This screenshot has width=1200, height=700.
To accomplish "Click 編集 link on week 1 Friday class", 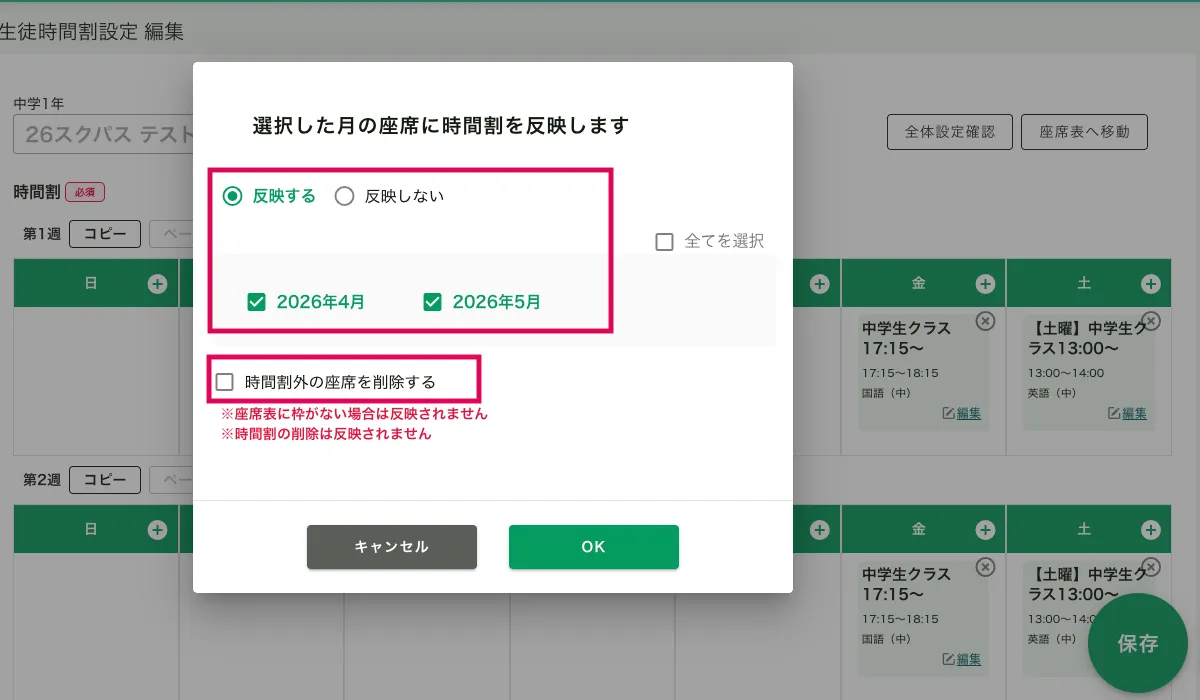I will tap(967, 413).
